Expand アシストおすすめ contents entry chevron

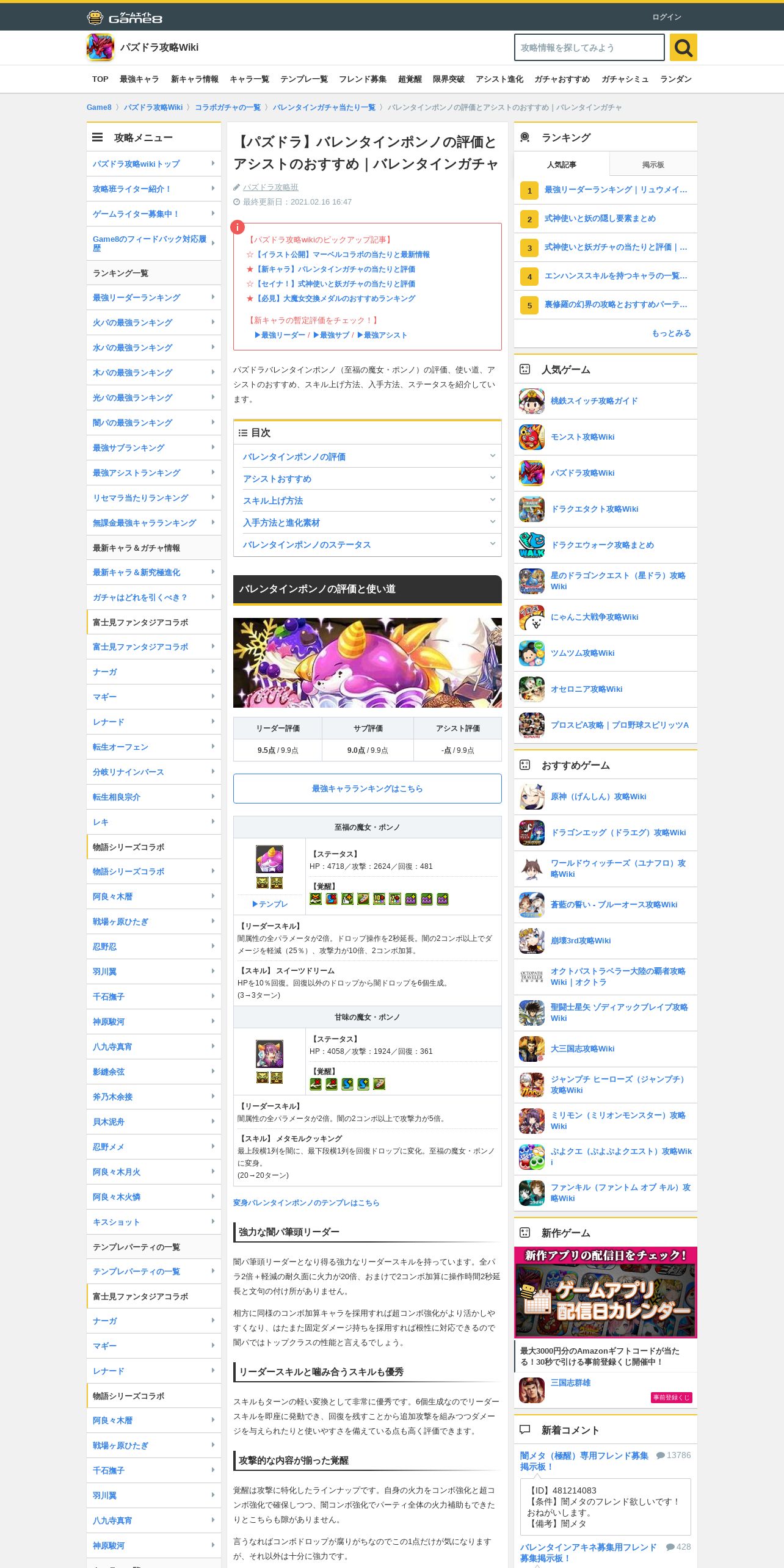[x=492, y=477]
